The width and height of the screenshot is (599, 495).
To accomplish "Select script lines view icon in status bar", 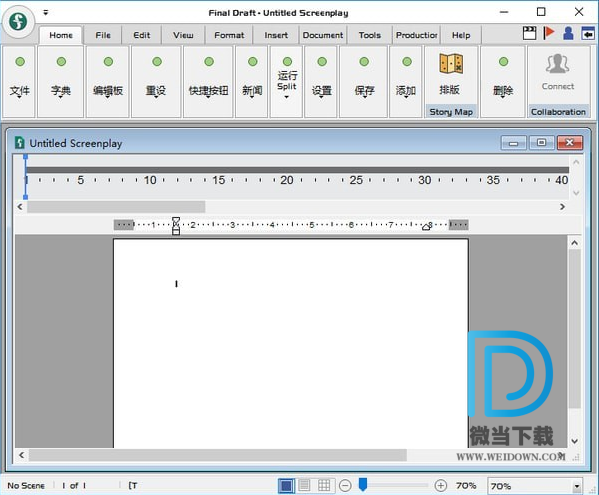I will 304,485.
